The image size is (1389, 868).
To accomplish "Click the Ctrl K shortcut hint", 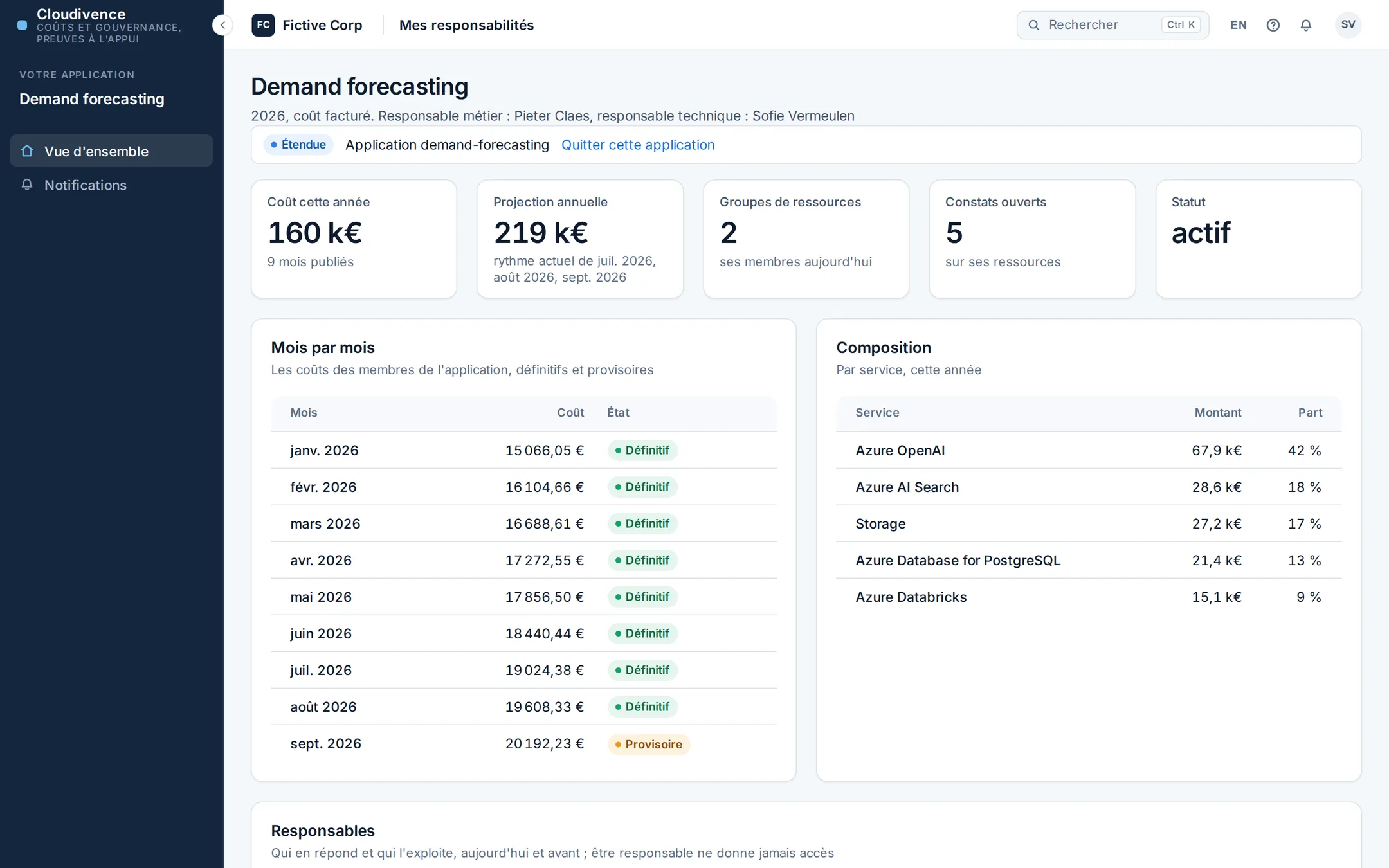I will coord(1181,25).
